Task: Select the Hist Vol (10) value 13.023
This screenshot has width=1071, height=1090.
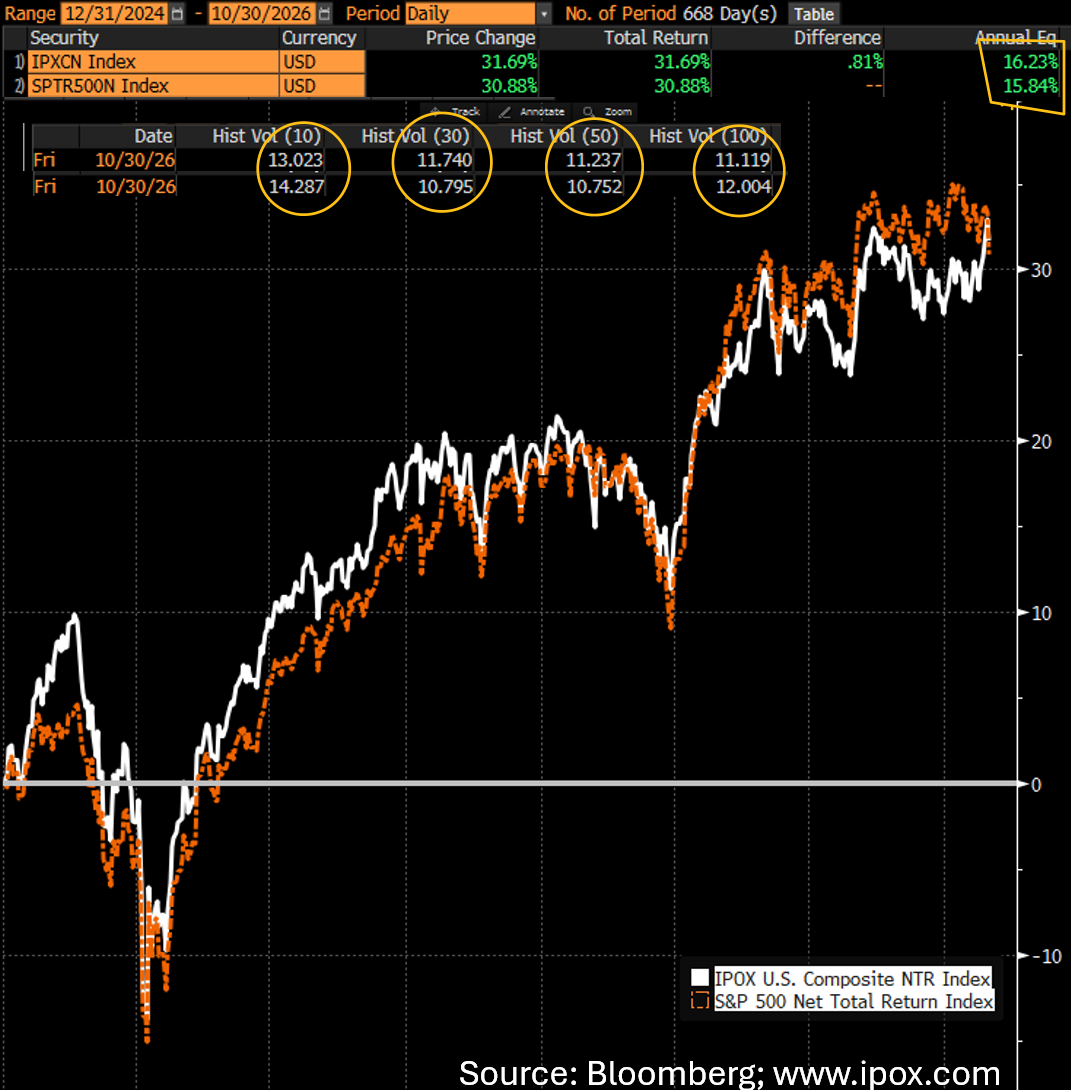Action: click(295, 160)
